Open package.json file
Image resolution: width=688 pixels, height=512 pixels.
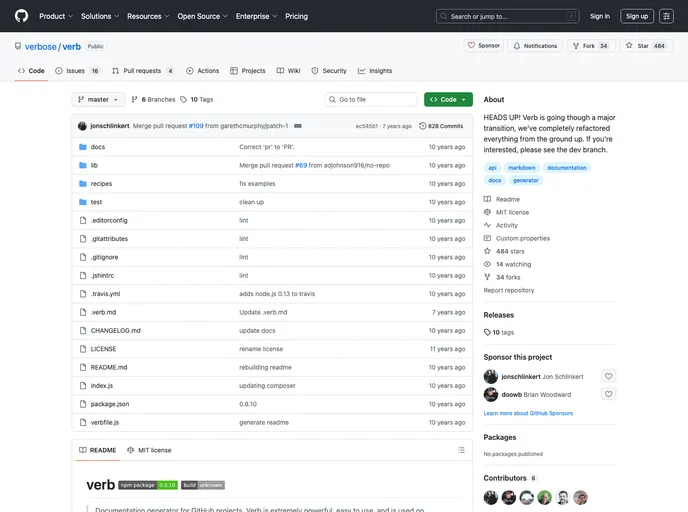(x=110, y=404)
